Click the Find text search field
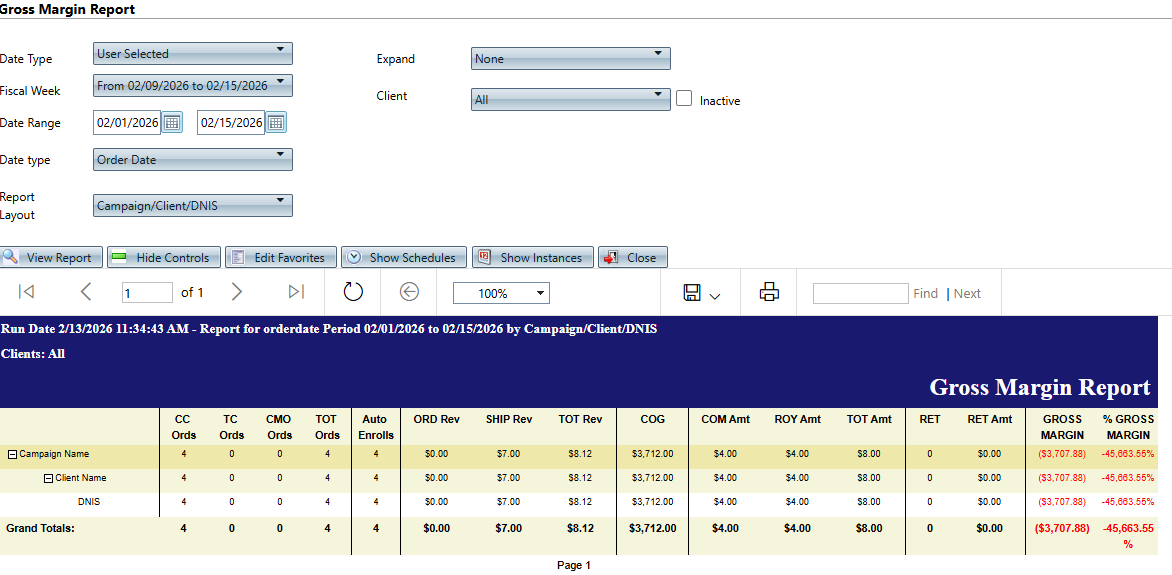Screen dimensions: 1172x575 (x=860, y=293)
